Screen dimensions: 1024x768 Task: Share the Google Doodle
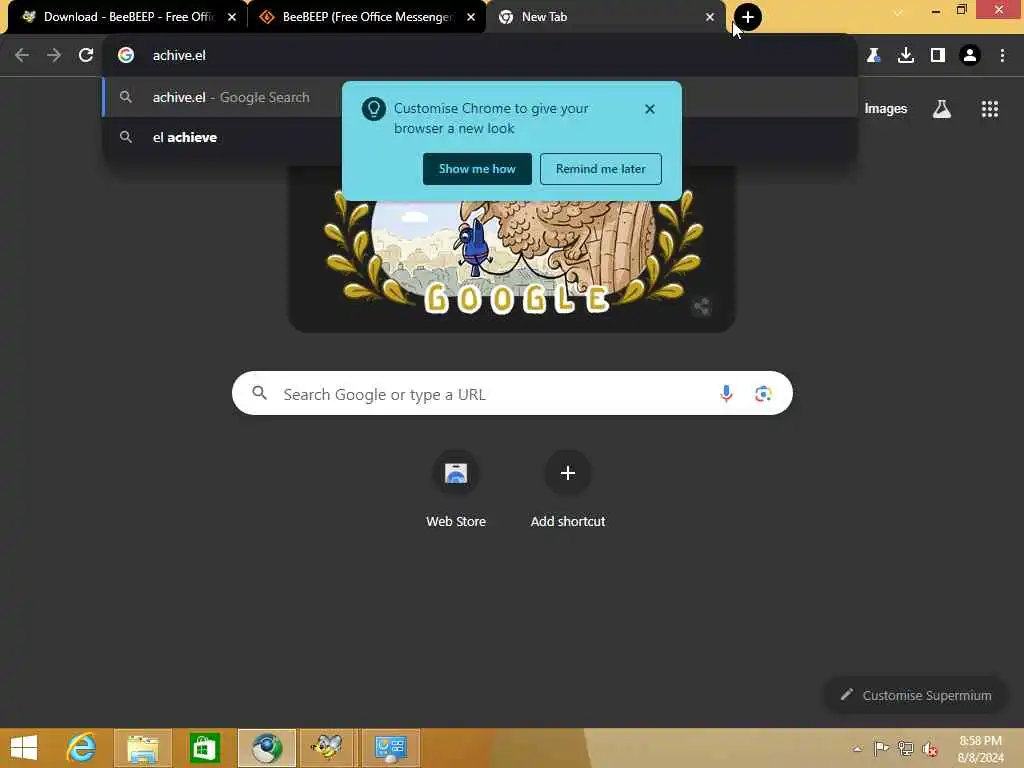701,306
